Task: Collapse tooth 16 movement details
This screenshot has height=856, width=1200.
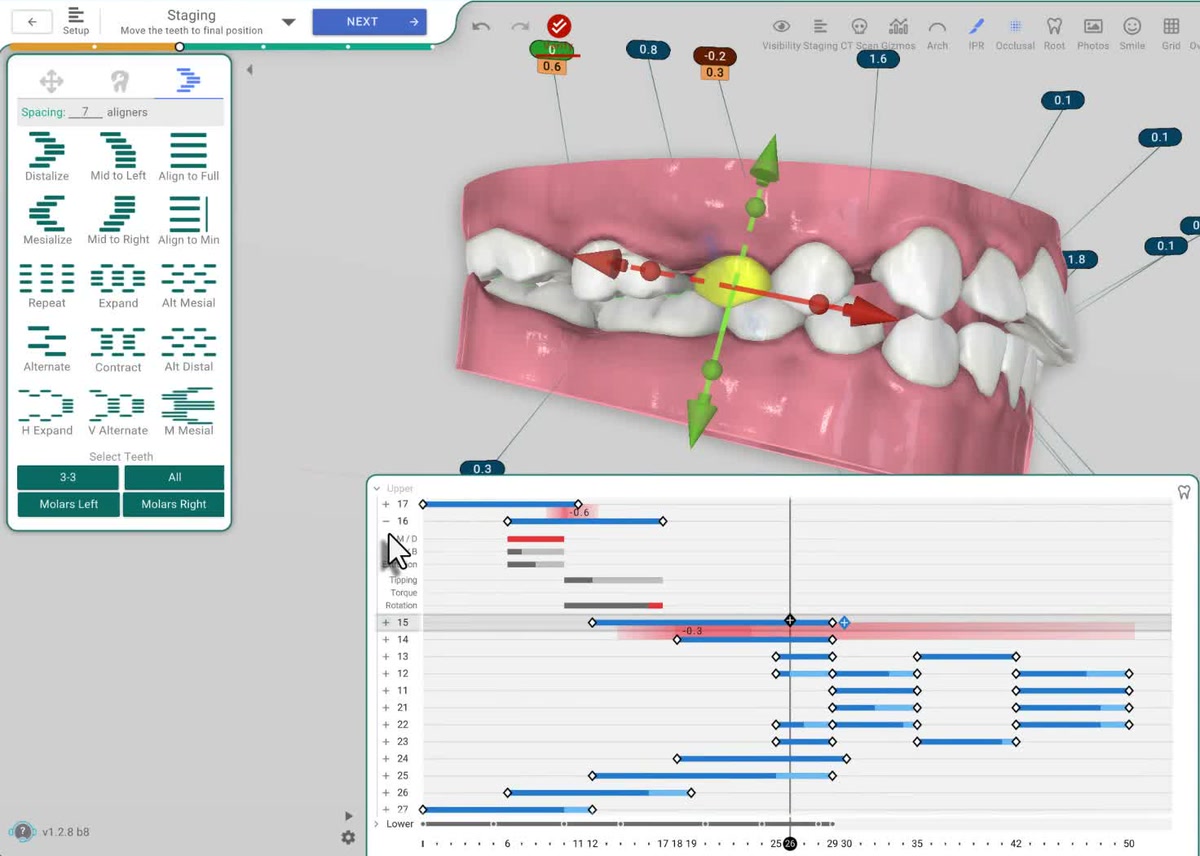Action: click(x=386, y=521)
